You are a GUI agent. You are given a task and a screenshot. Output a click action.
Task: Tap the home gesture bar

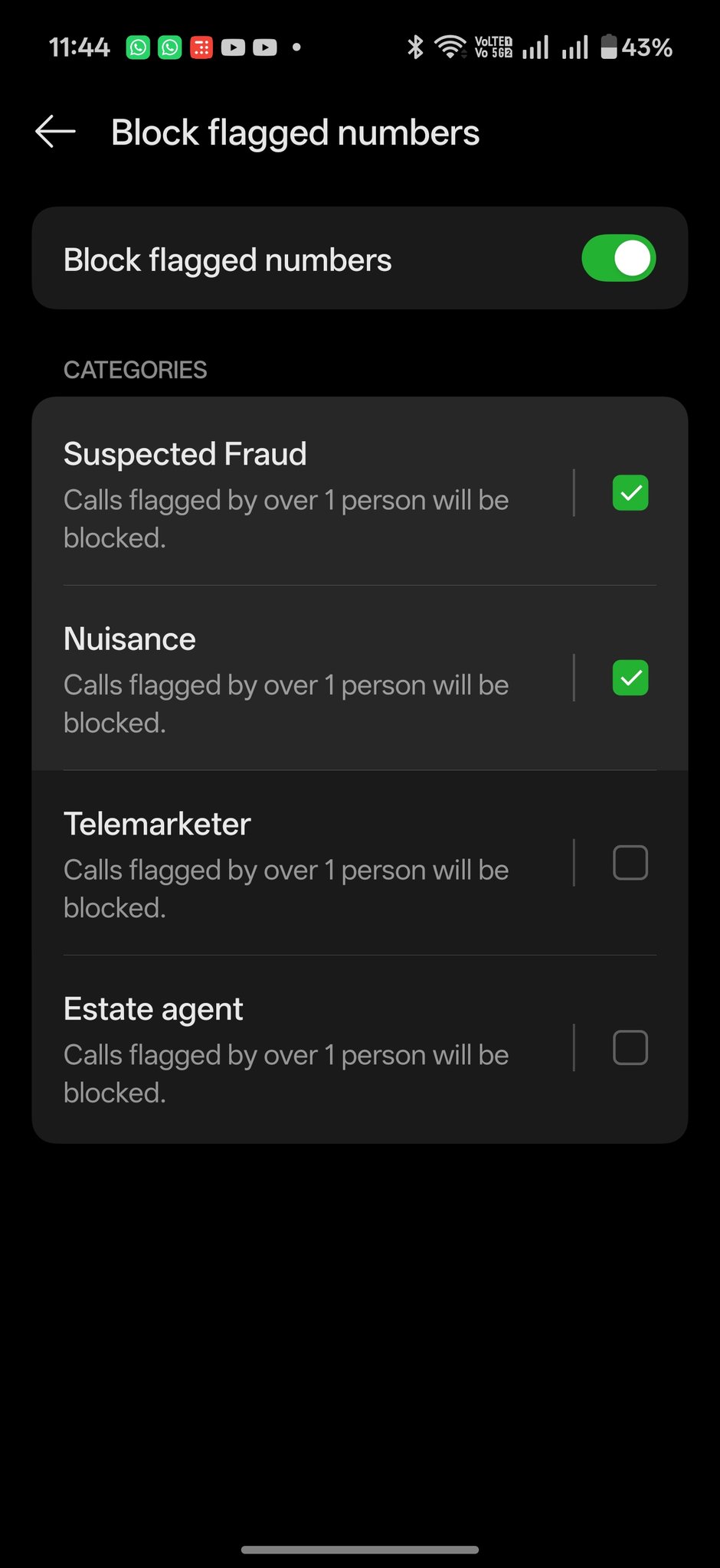[x=360, y=1550]
